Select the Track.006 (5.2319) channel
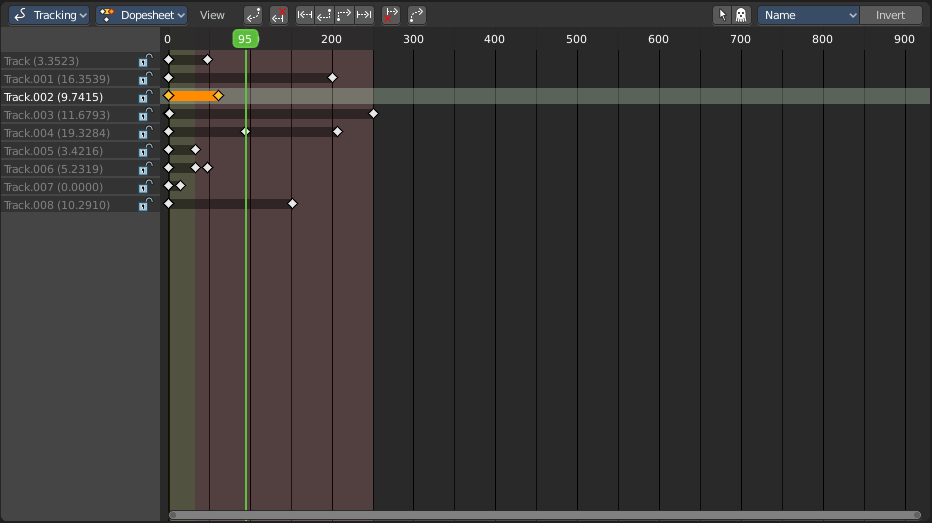This screenshot has height=523, width=932. [x=53, y=168]
